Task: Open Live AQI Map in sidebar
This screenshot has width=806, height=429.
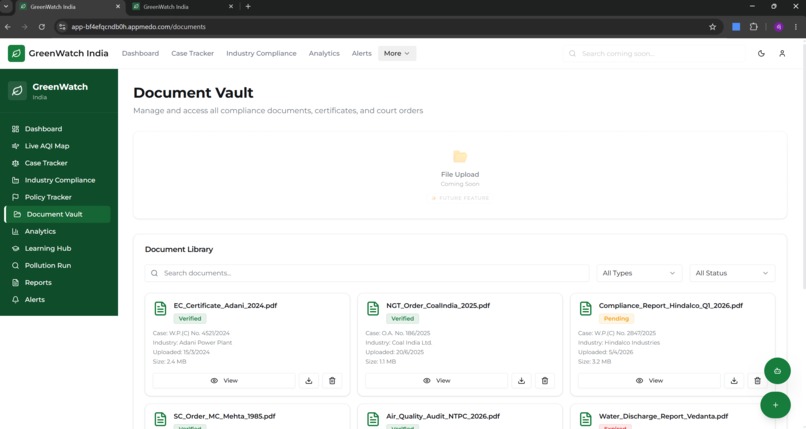Action: [x=59, y=146]
